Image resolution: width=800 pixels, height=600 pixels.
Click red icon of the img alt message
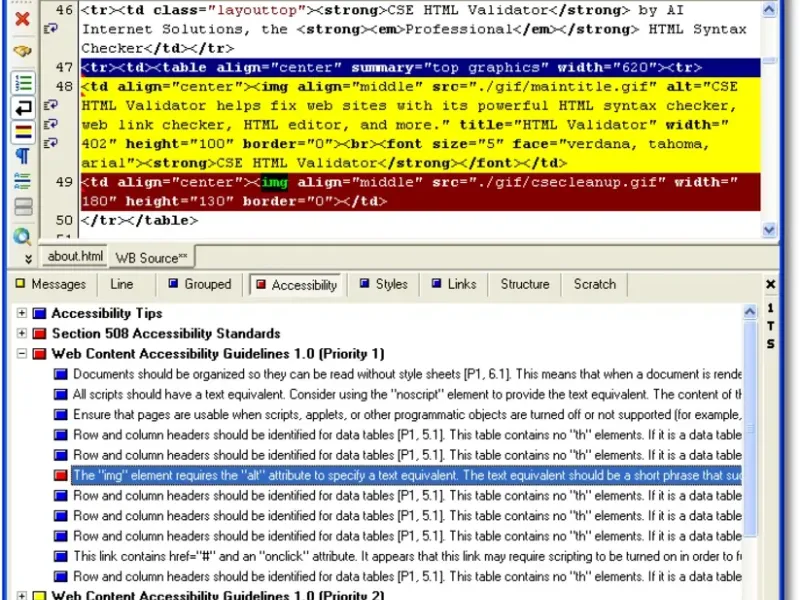(x=61, y=476)
